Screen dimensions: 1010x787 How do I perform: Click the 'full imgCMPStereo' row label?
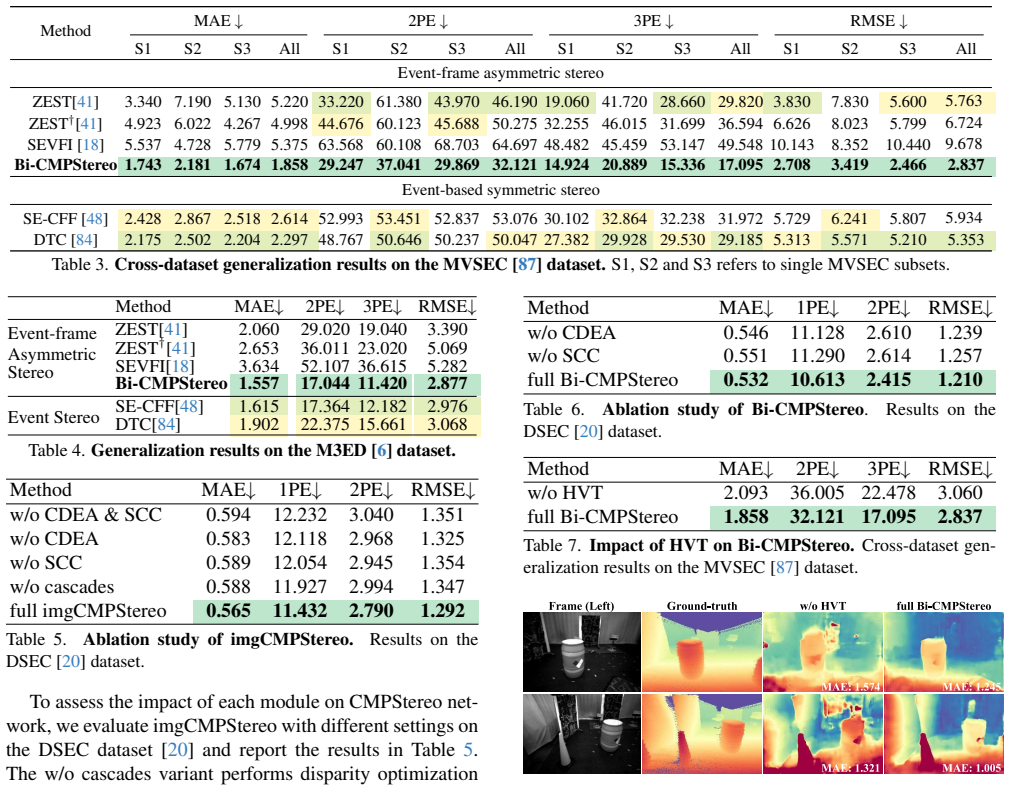coord(88,611)
